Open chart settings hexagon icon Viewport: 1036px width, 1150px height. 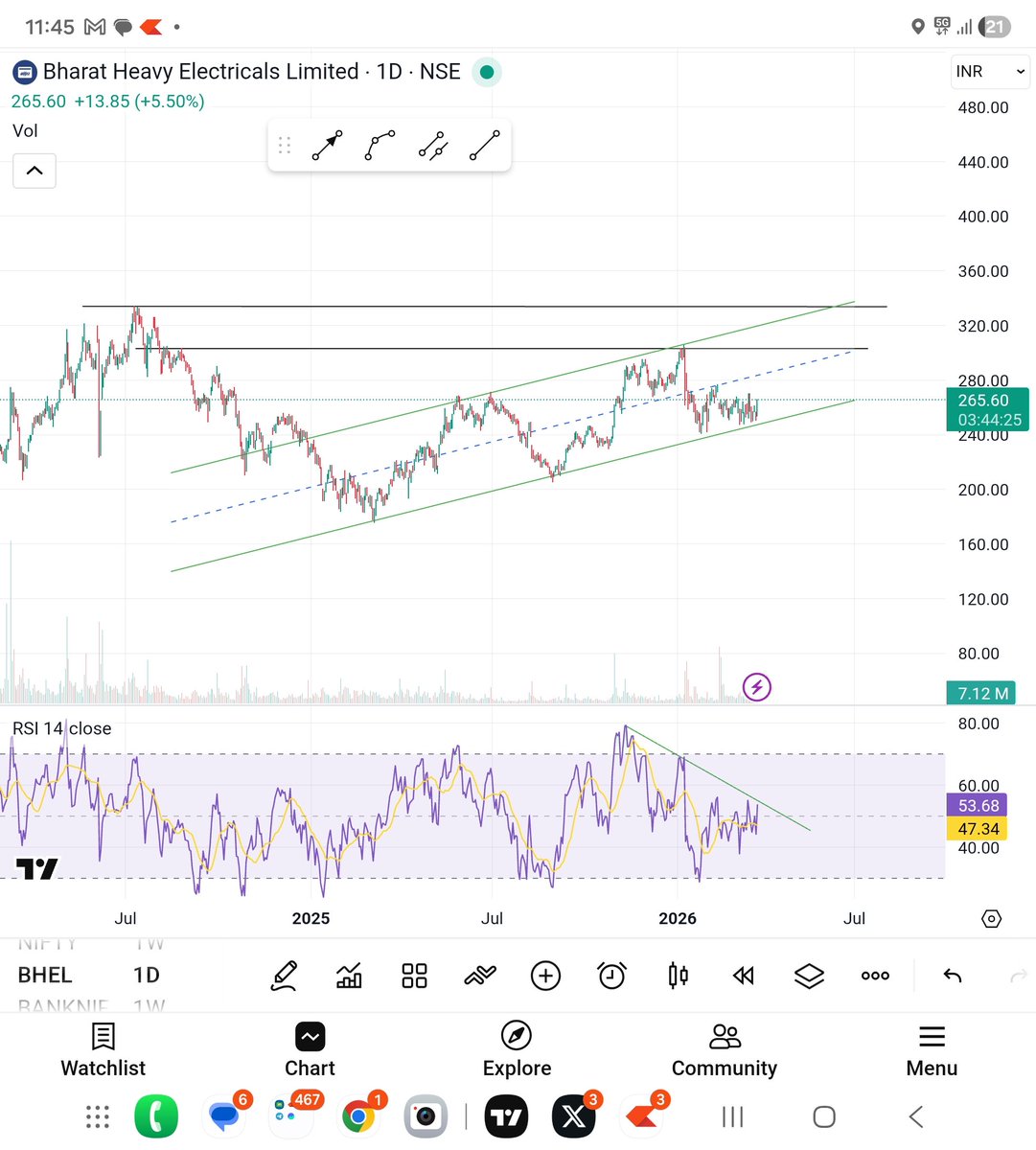[x=991, y=918]
